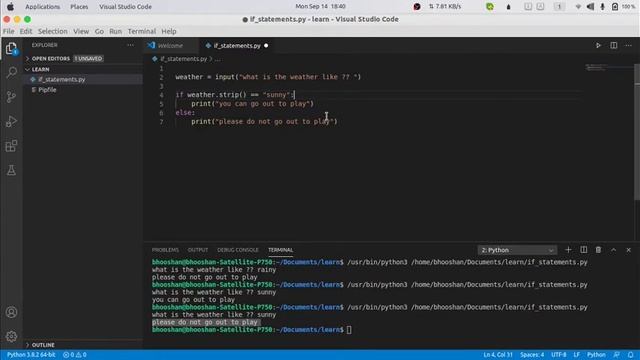Viewport: 640px width, 360px height.
Task: Click the 1 UNSAVED badge
Action: point(89,59)
